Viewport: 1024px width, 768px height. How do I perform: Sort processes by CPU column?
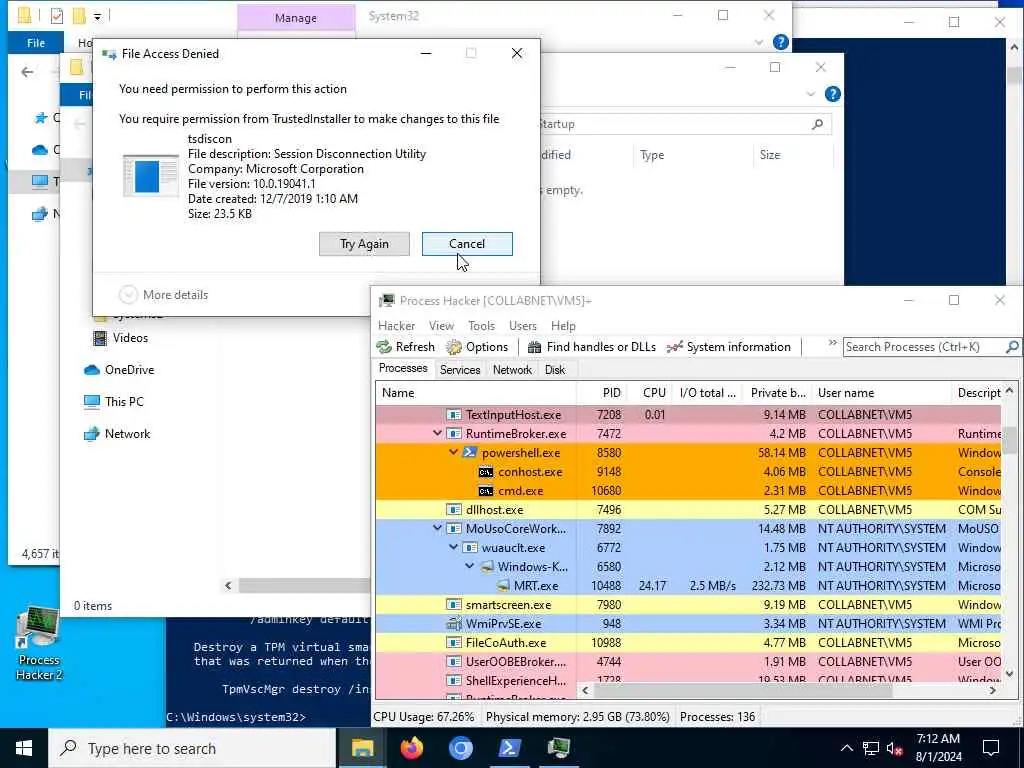(649, 392)
